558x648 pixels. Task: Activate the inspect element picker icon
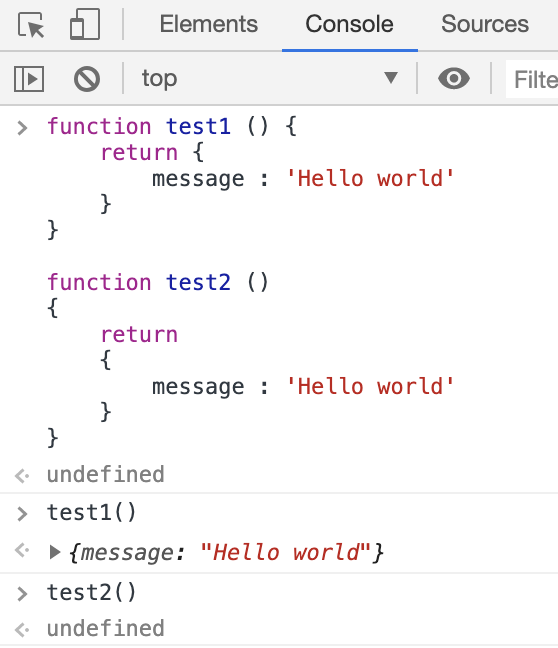coord(31,25)
